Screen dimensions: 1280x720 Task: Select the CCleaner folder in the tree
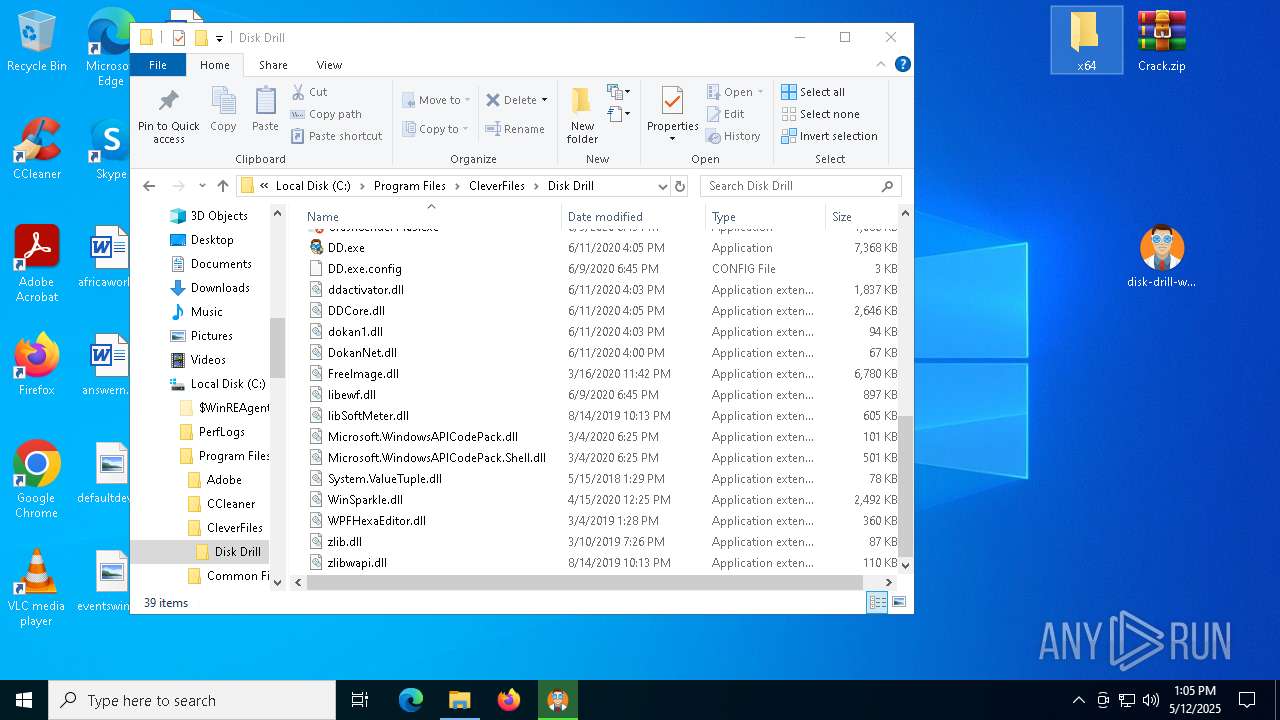(x=231, y=504)
